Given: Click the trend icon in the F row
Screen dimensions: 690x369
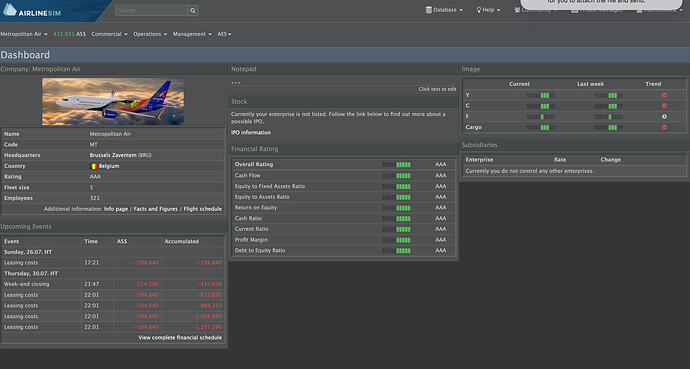Looking at the screenshot, I should (664, 117).
